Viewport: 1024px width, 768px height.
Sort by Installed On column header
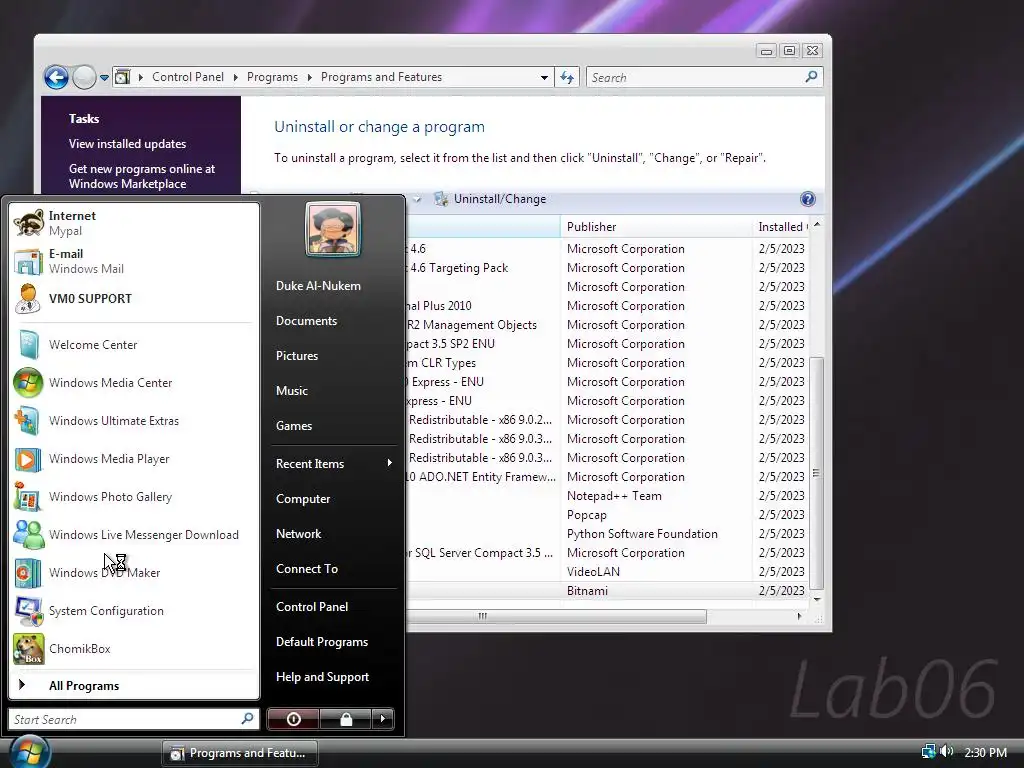(x=782, y=227)
